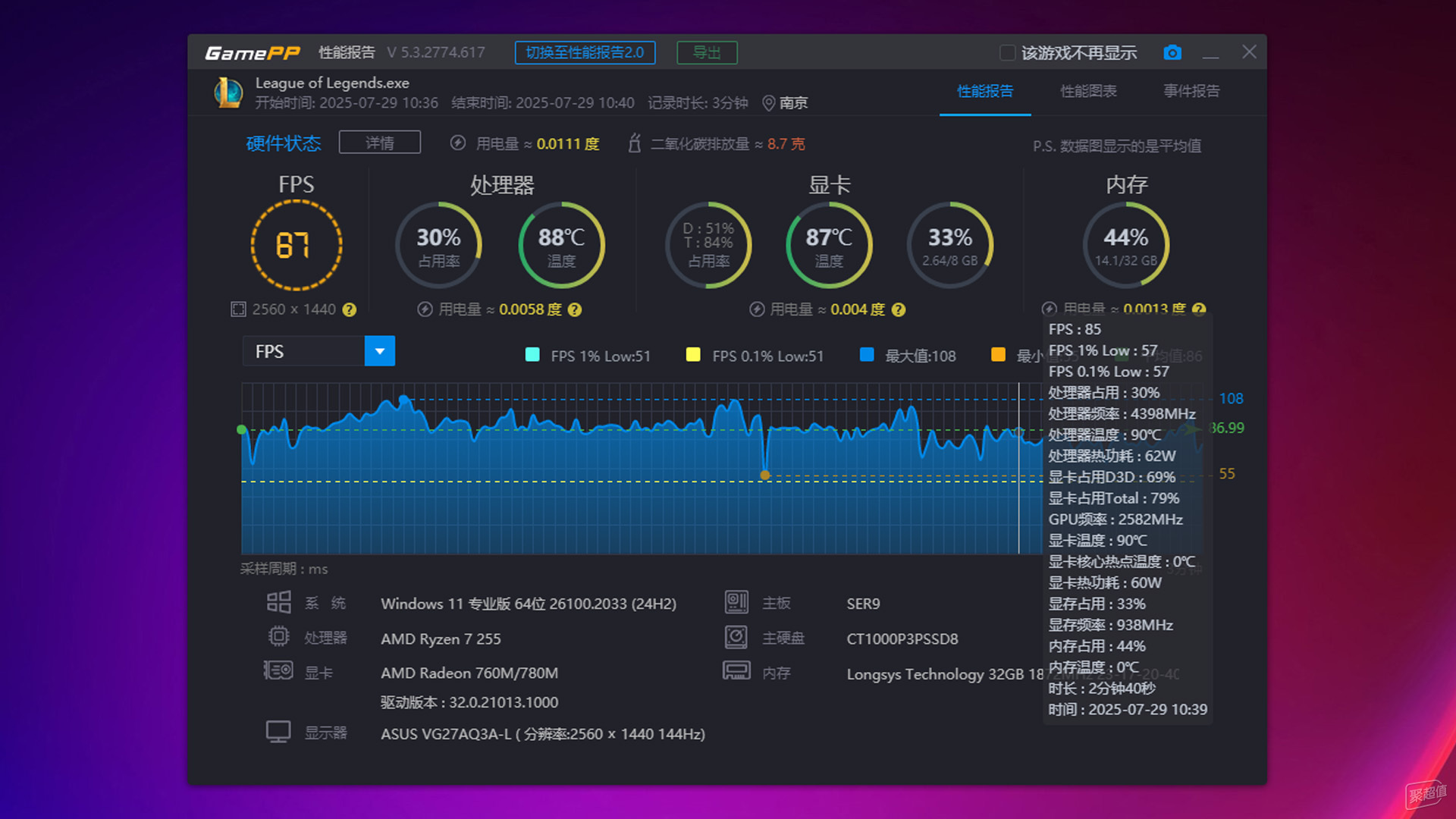Viewport: 1456px width, 819px height.
Task: Switch to the 性能图表 tab
Action: [1088, 91]
